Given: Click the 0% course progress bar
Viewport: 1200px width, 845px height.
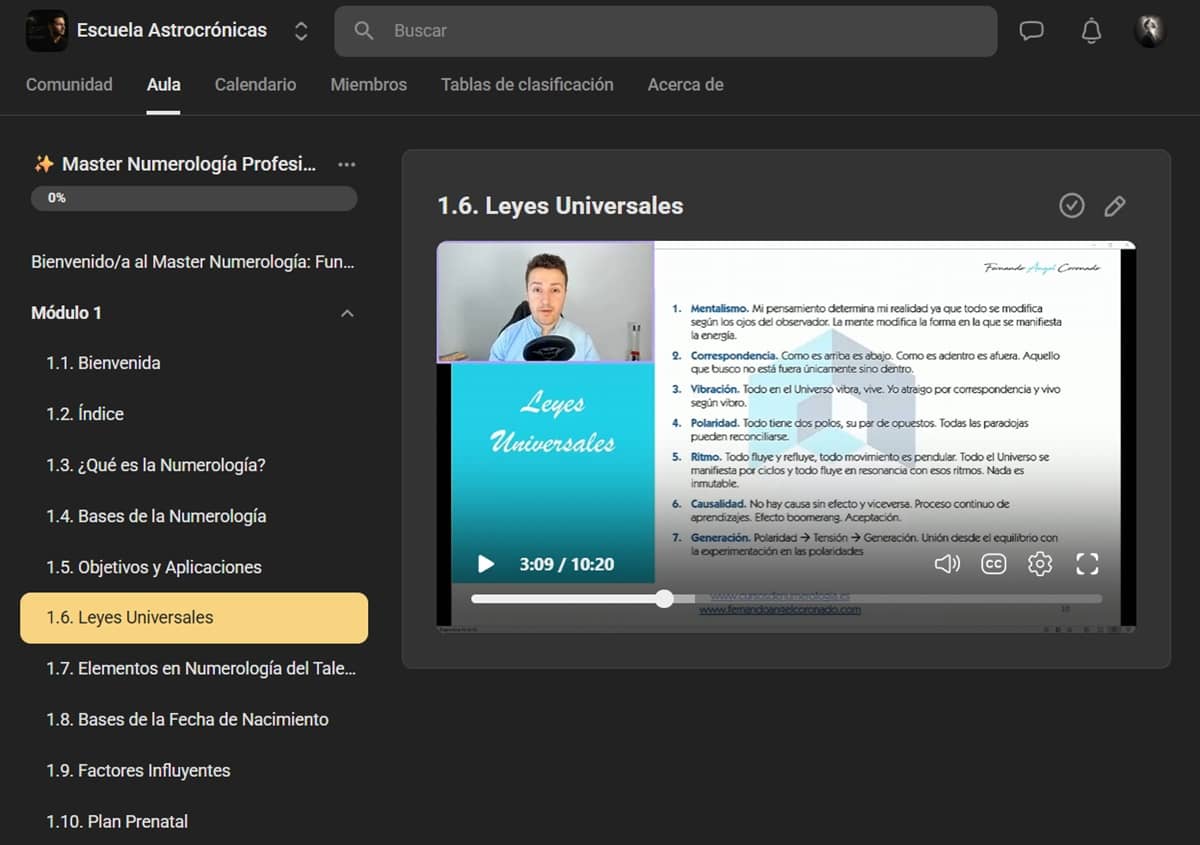Looking at the screenshot, I should (x=194, y=198).
